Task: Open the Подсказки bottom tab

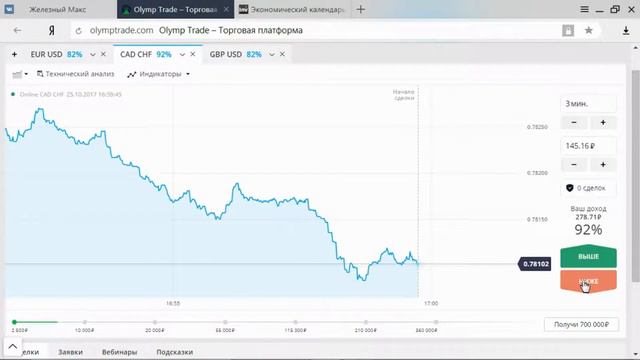Action: [175, 352]
